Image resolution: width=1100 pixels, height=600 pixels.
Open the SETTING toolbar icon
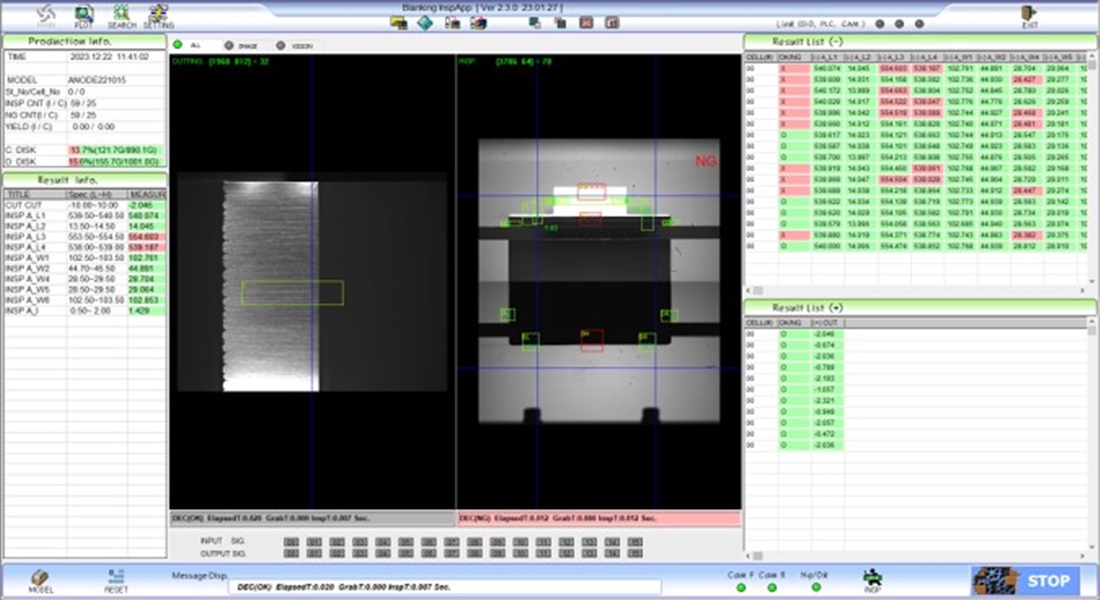pos(157,15)
